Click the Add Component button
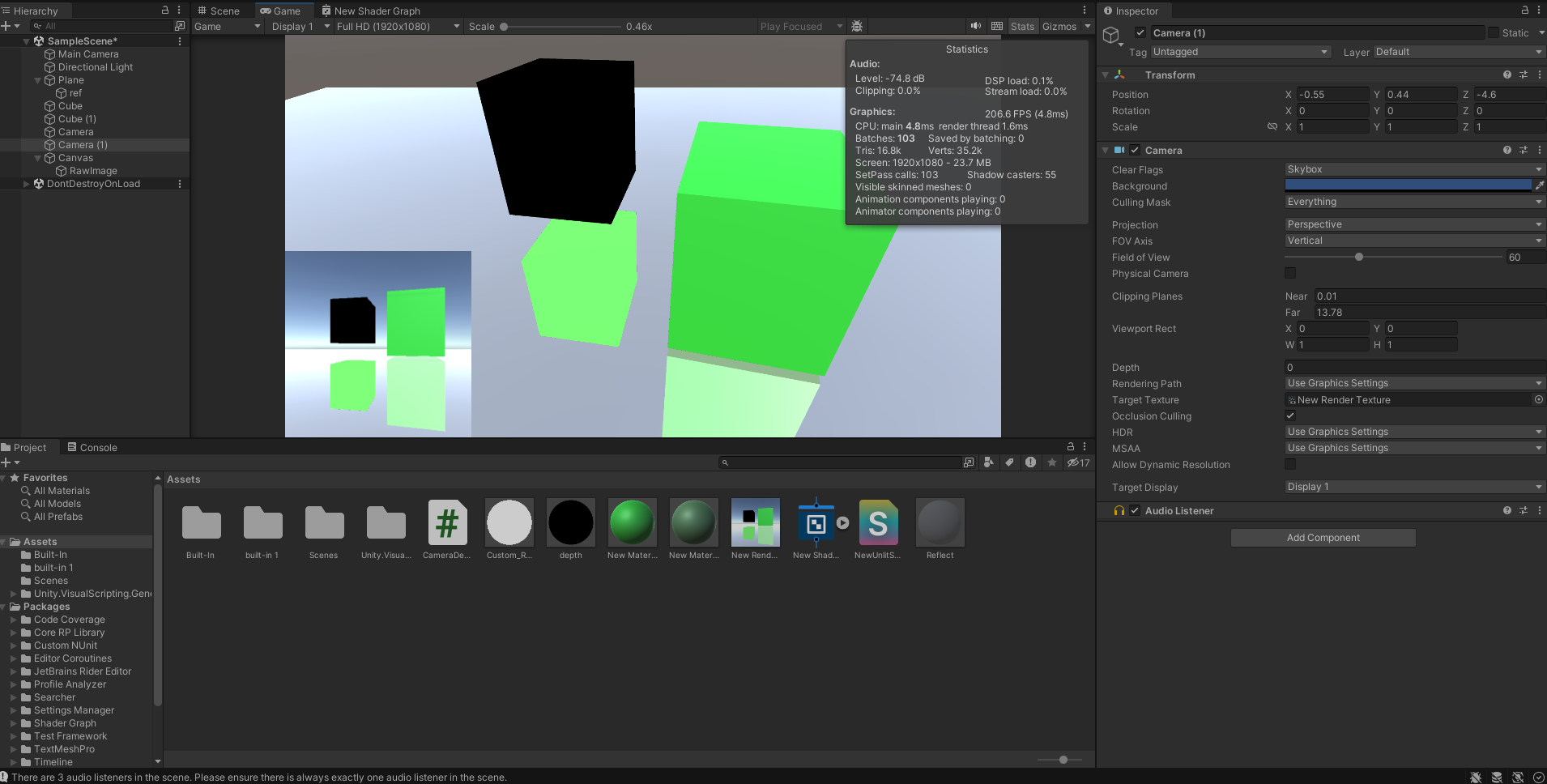 coord(1323,538)
